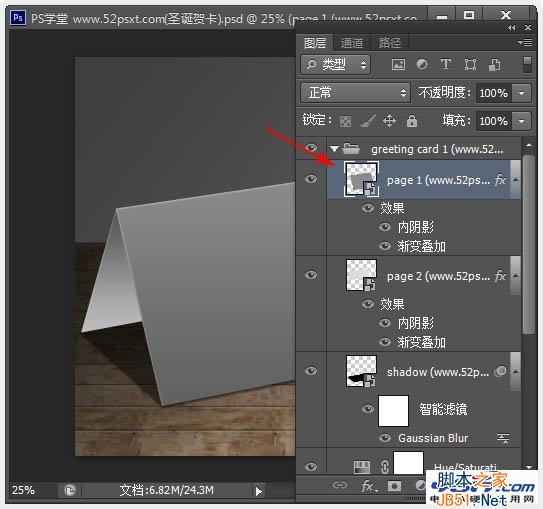Viewport: 543px width, 509px height.
Task: Click the Photoshop Ps application icon
Action: pyautogui.click(x=18, y=17)
